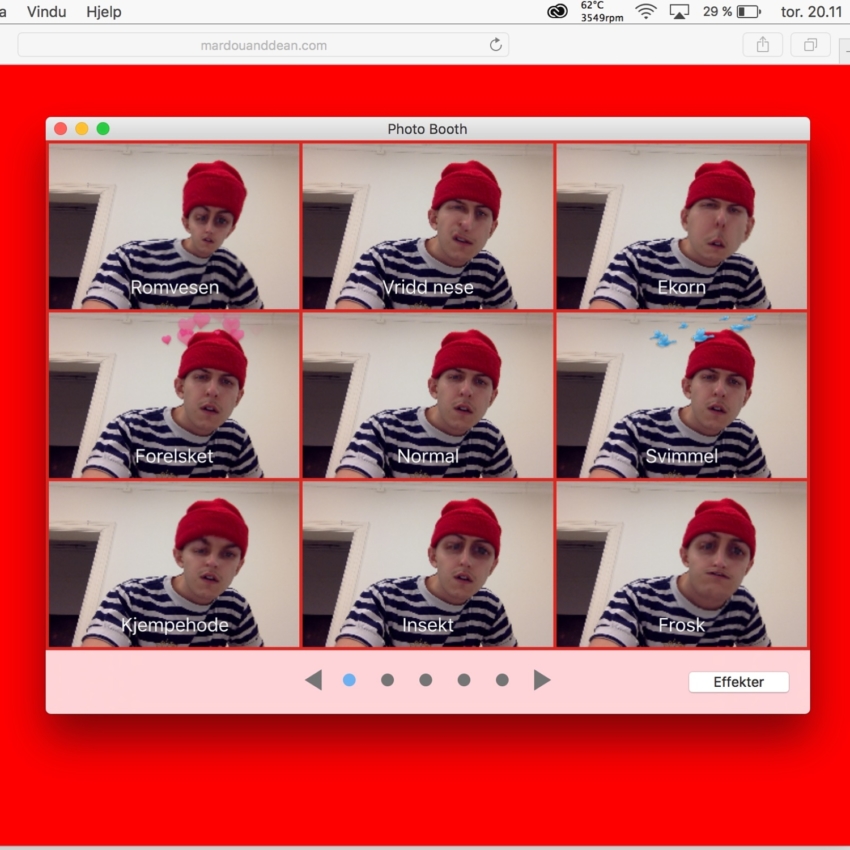Select the Svimmel birds effect
The height and width of the screenshot is (850, 850).
(681, 395)
